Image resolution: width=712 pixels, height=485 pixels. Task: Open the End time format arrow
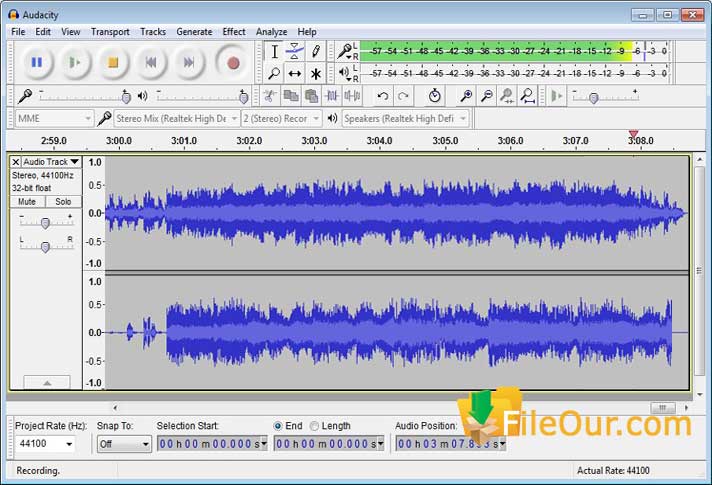pos(381,444)
